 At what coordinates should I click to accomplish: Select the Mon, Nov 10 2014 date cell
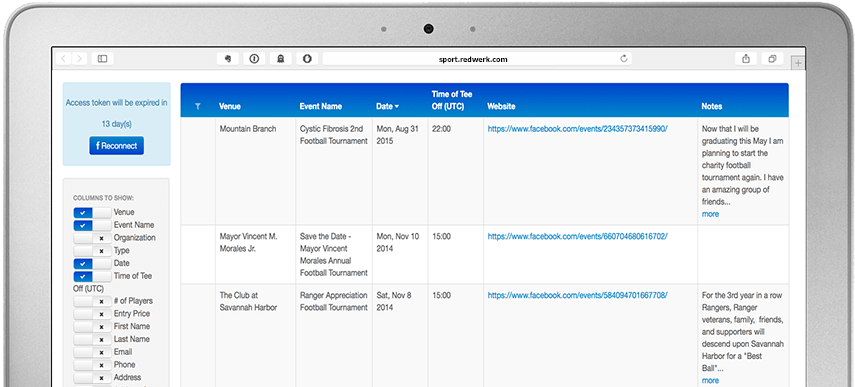point(400,254)
